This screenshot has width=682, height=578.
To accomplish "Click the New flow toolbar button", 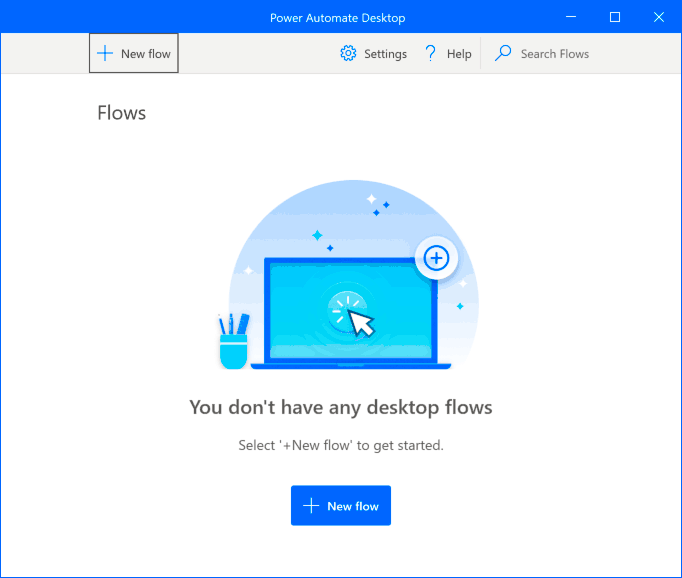I will click(134, 53).
